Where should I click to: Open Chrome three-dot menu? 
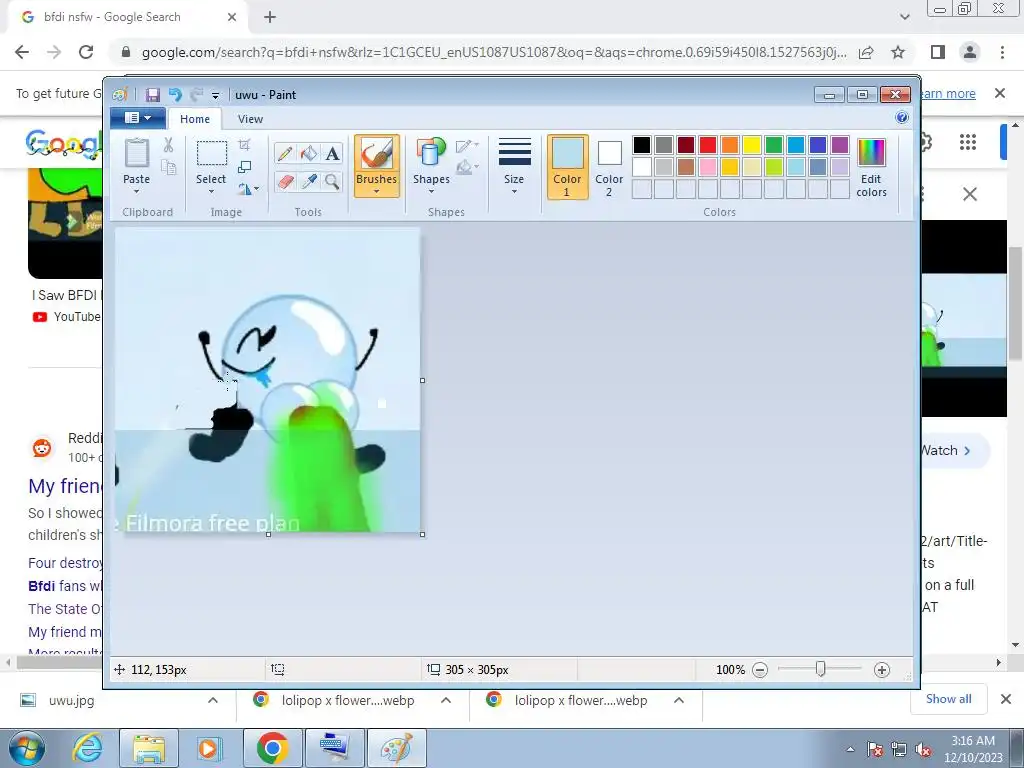click(x=1002, y=52)
